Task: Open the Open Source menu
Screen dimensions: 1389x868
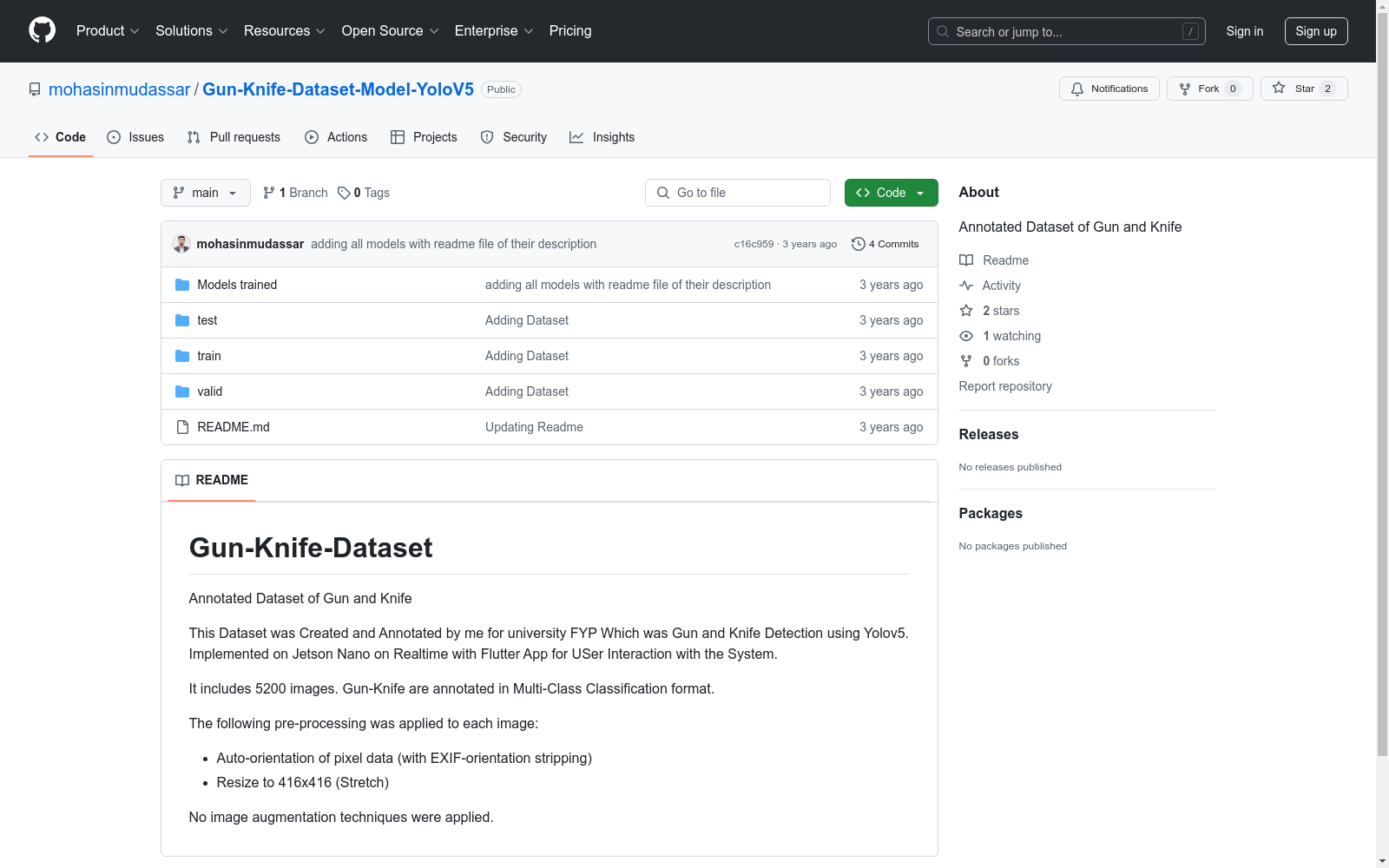Action: coord(391,30)
